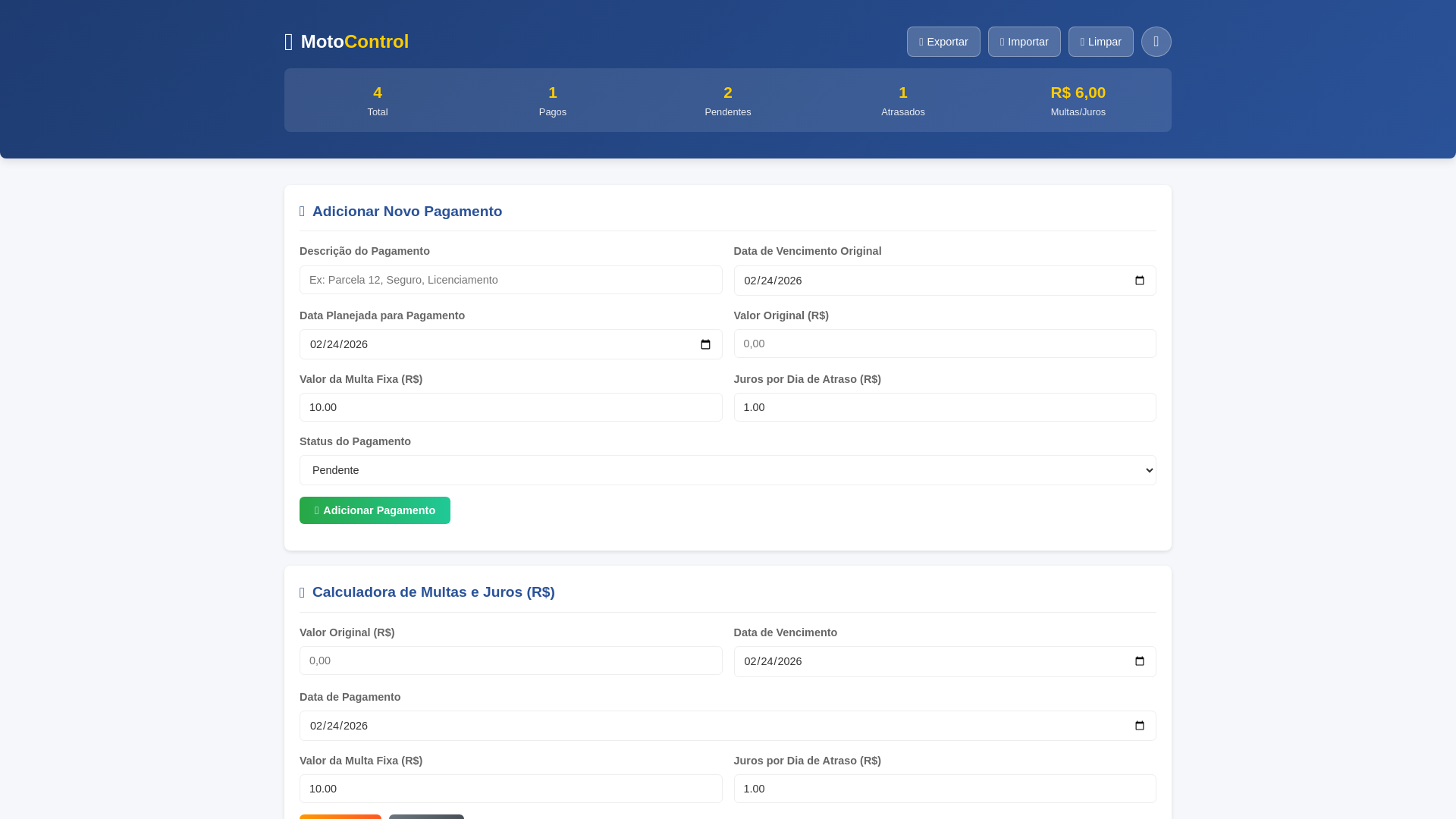Click the Adicionar Novo Pagamento heading

tap(400, 212)
